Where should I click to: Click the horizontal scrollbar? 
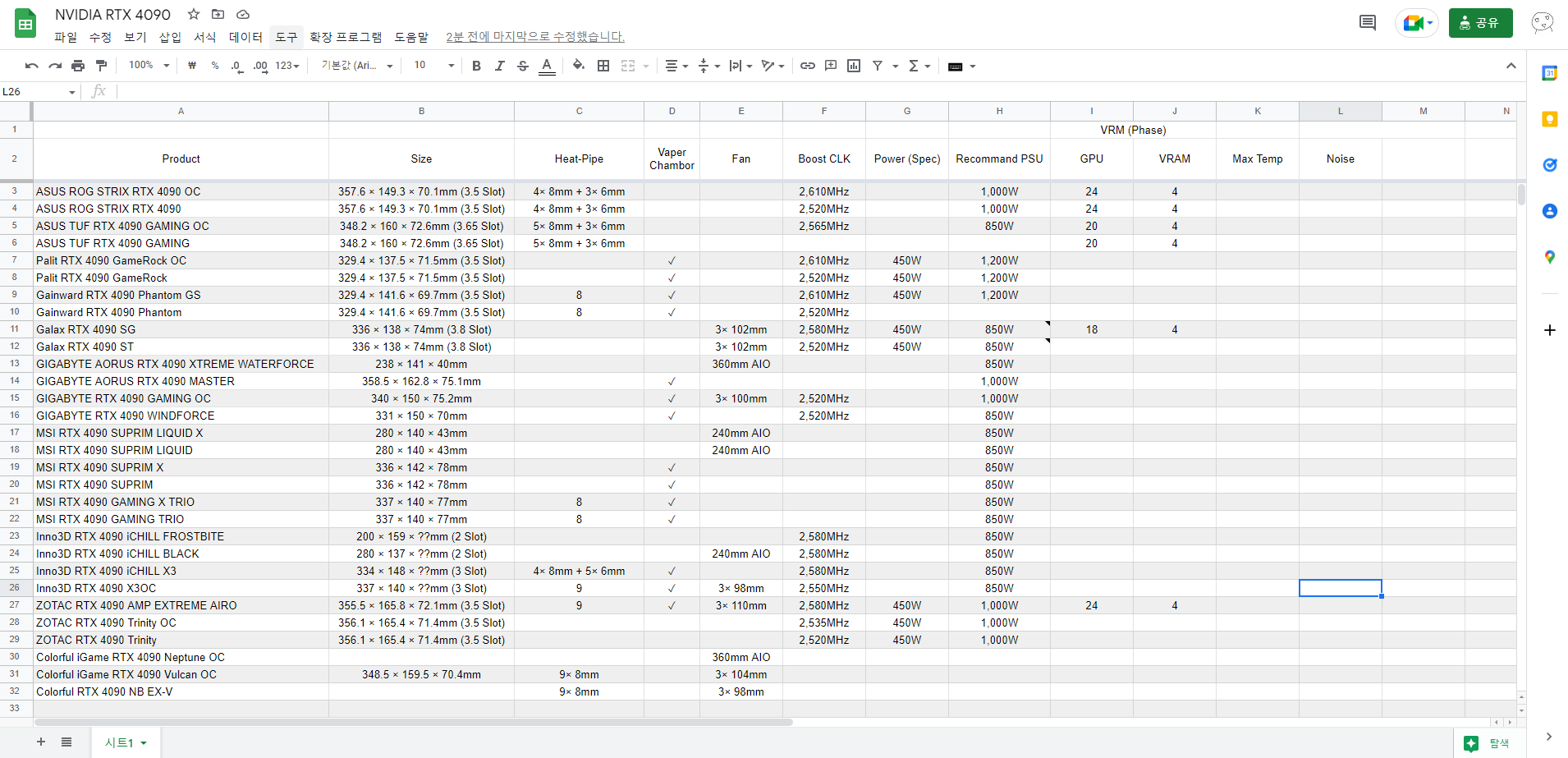[414, 723]
